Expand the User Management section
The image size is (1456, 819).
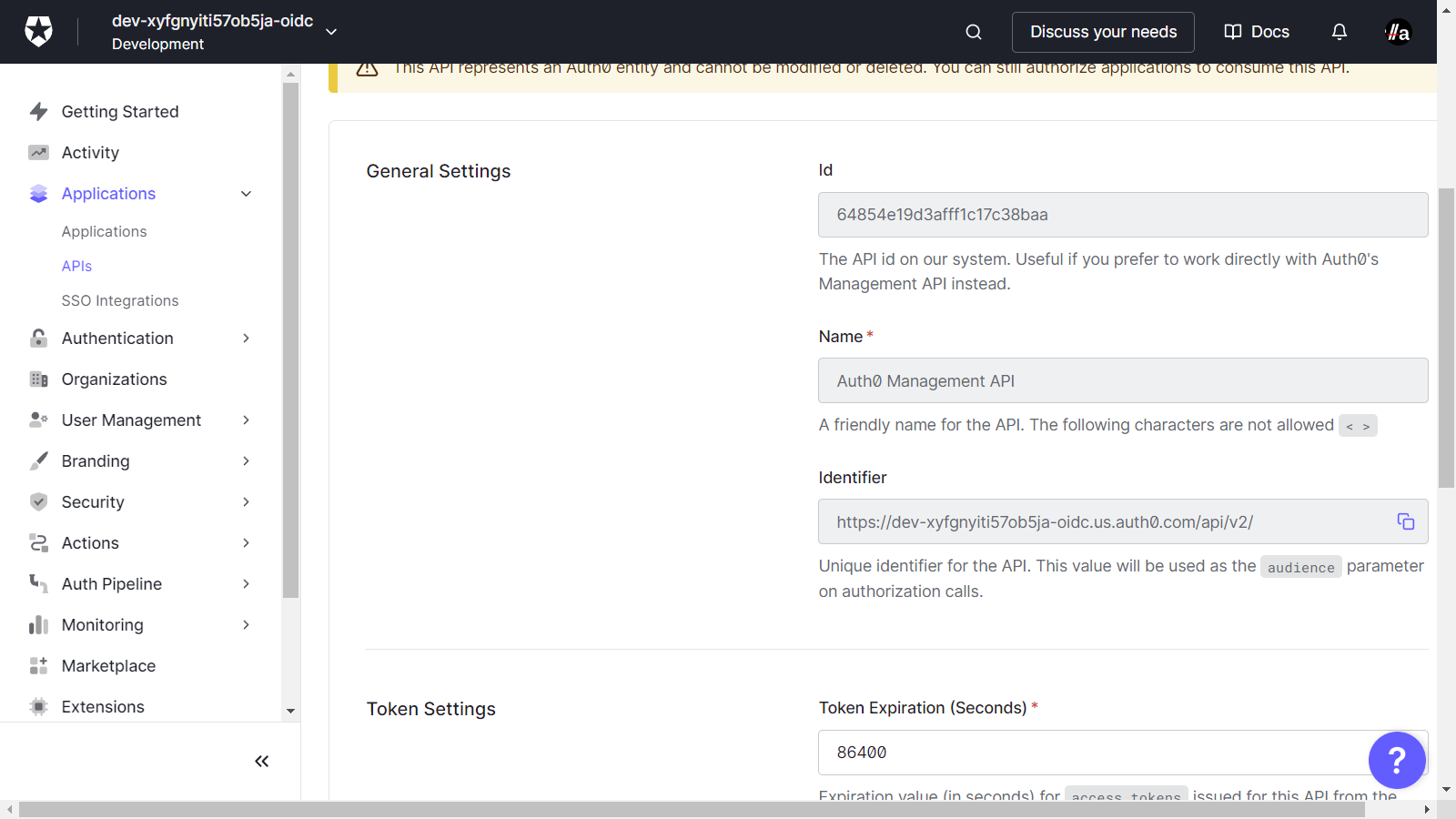coord(246,420)
